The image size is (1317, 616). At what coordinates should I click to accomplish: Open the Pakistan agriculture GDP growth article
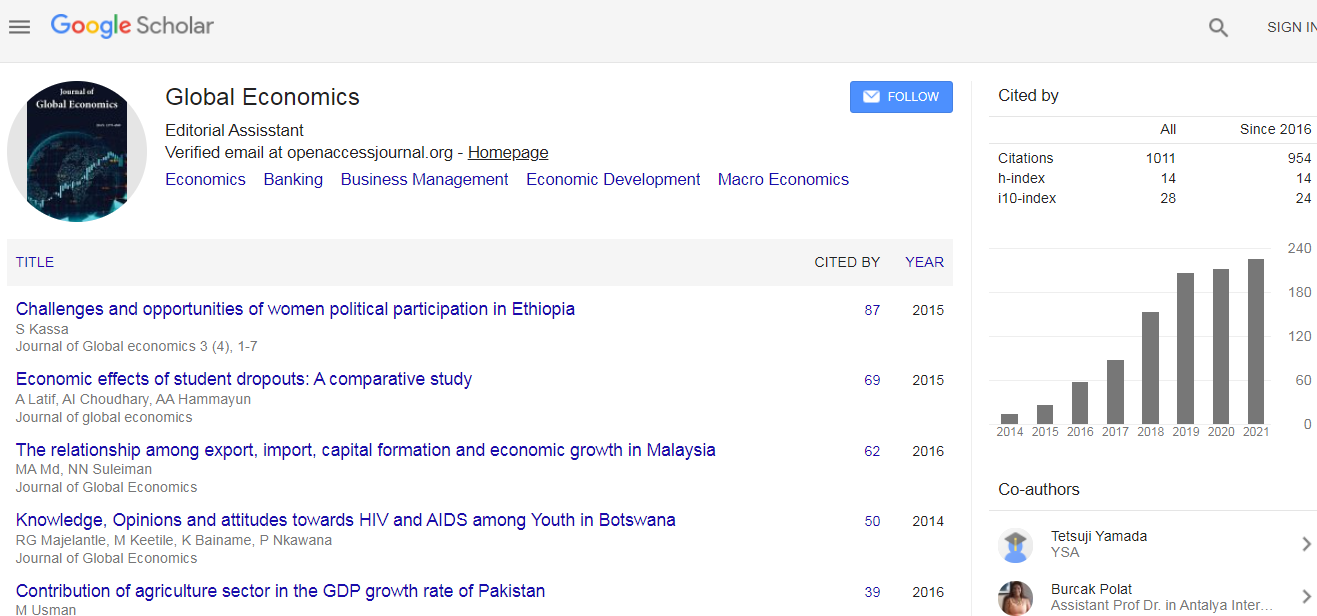click(280, 591)
